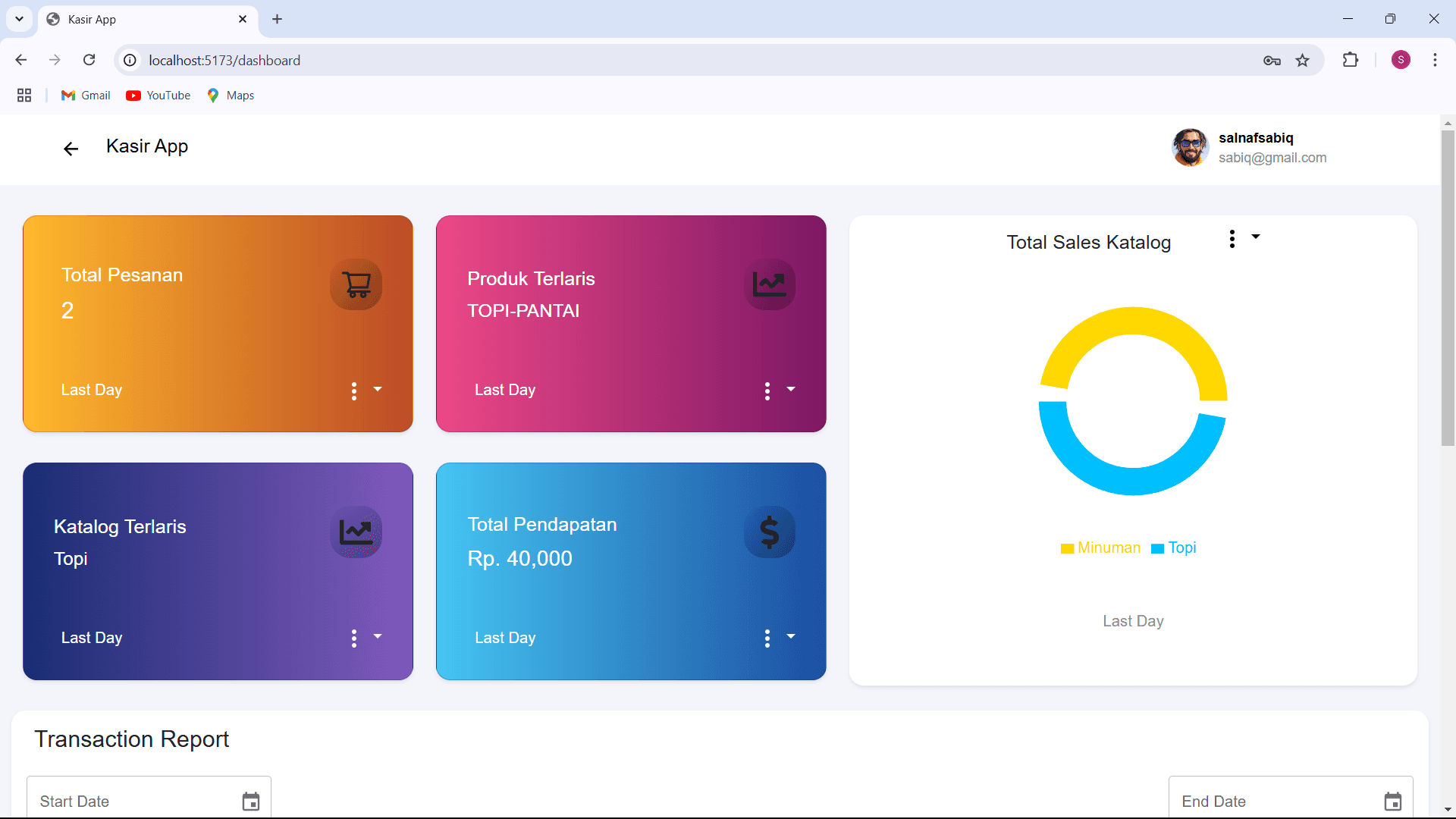Toggle the Minuman series in the chart legend

(x=1100, y=548)
